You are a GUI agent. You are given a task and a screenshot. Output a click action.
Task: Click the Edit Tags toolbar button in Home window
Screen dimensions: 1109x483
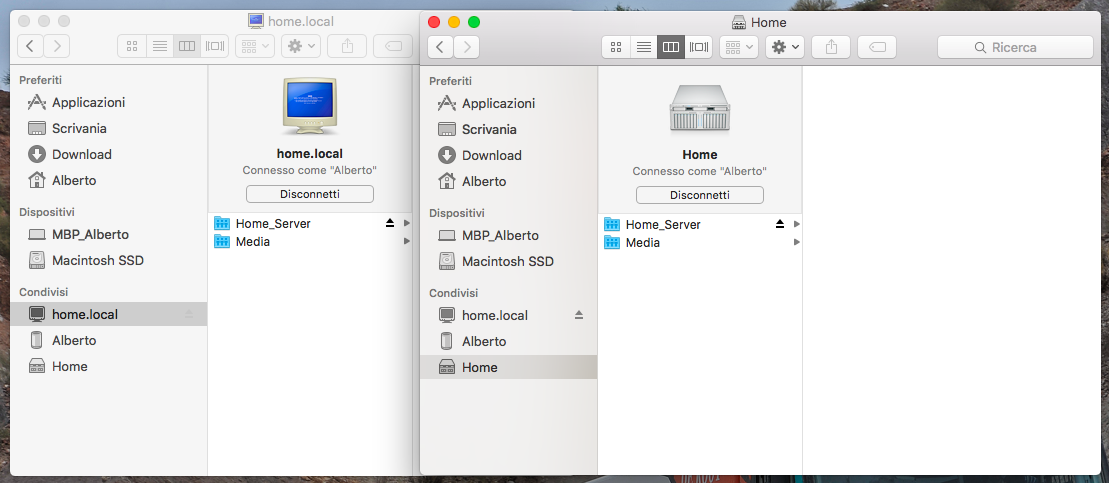click(x=876, y=47)
